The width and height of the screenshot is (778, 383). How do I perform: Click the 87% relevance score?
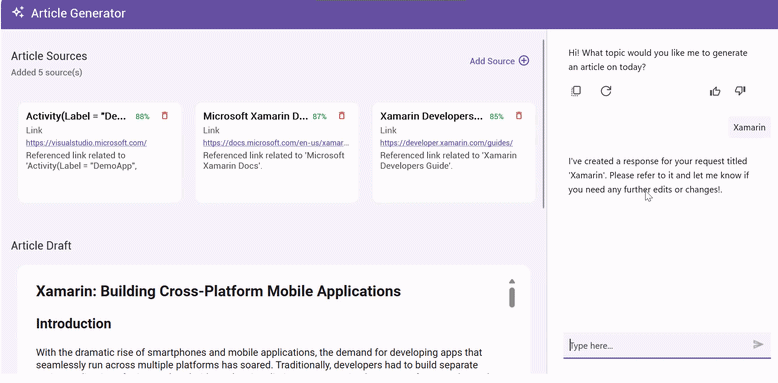point(320,117)
